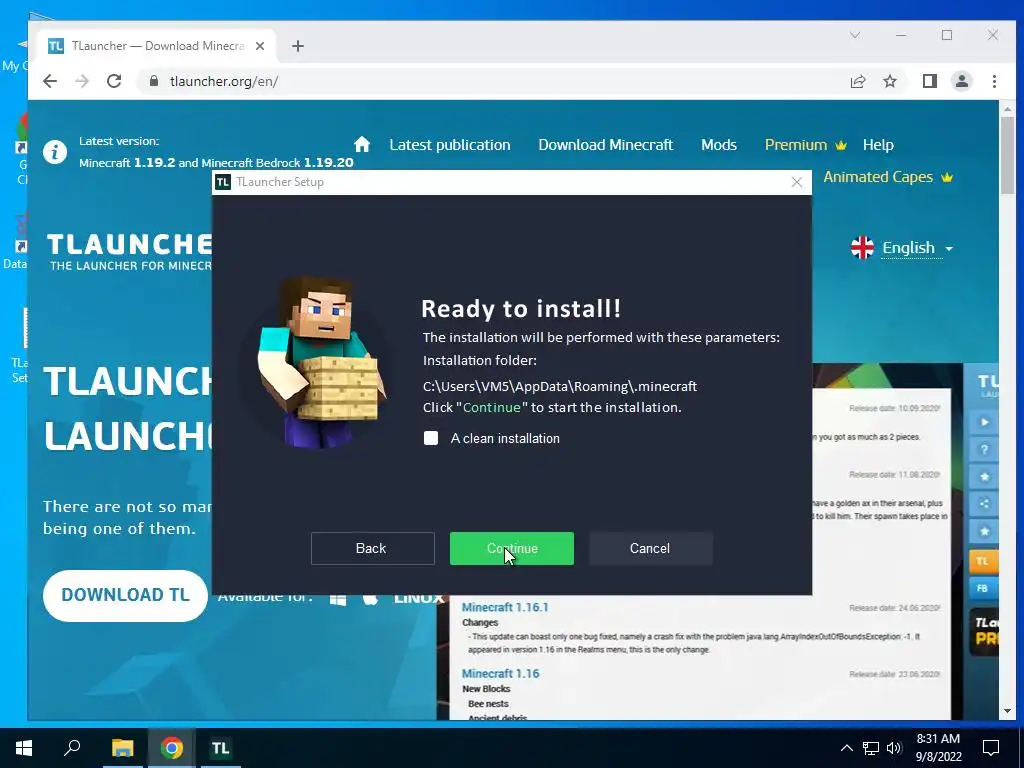Click the Apple platform icon on the page

click(x=370, y=599)
